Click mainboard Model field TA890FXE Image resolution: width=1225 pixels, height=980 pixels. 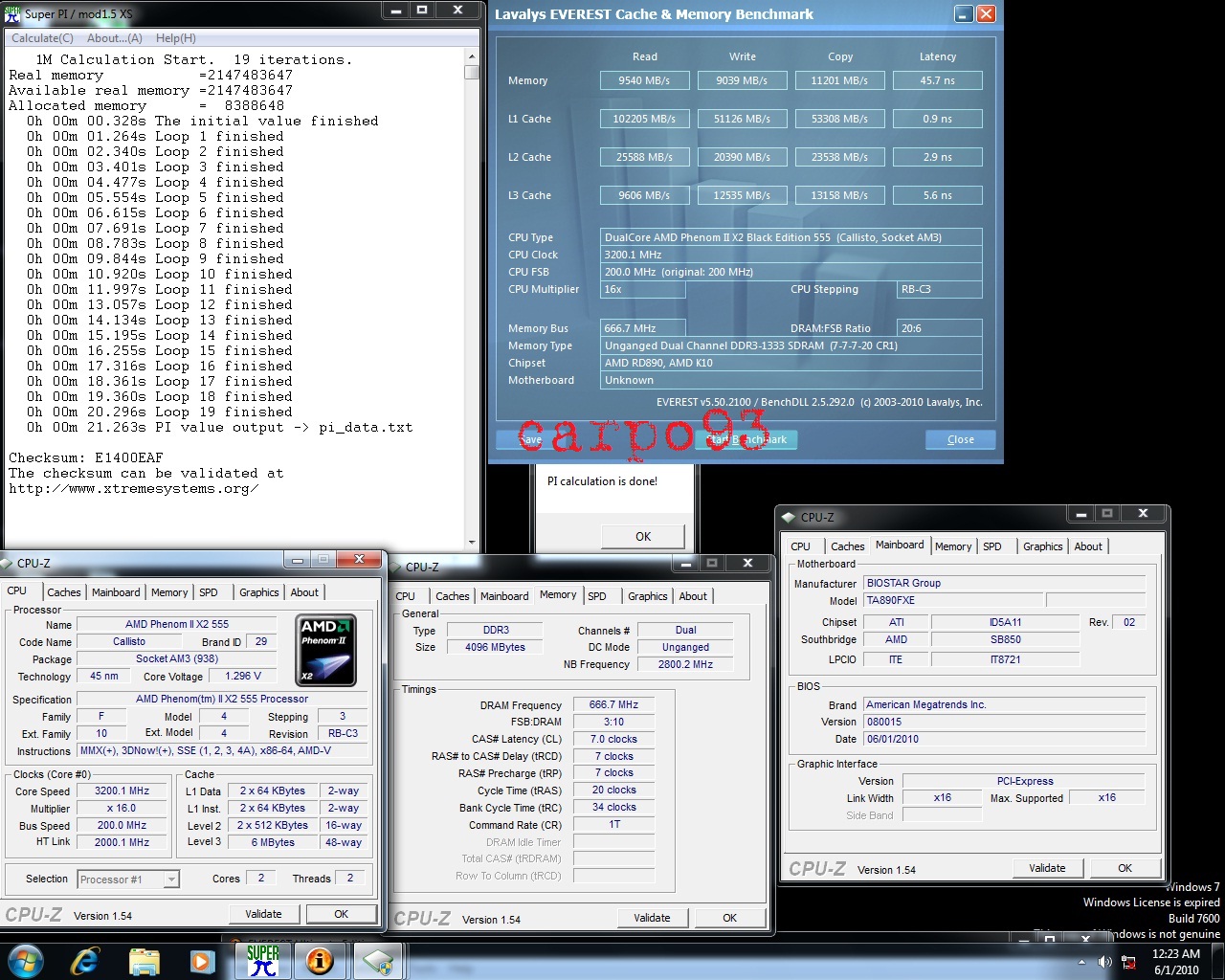(x=952, y=600)
